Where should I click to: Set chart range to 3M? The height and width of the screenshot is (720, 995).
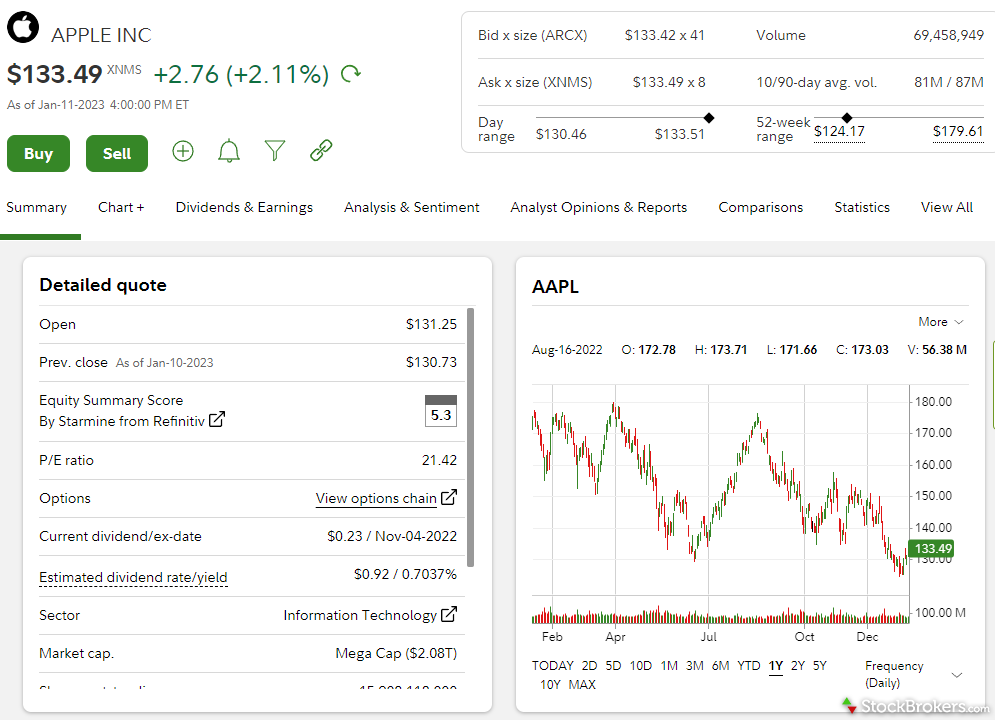pyautogui.click(x=695, y=665)
